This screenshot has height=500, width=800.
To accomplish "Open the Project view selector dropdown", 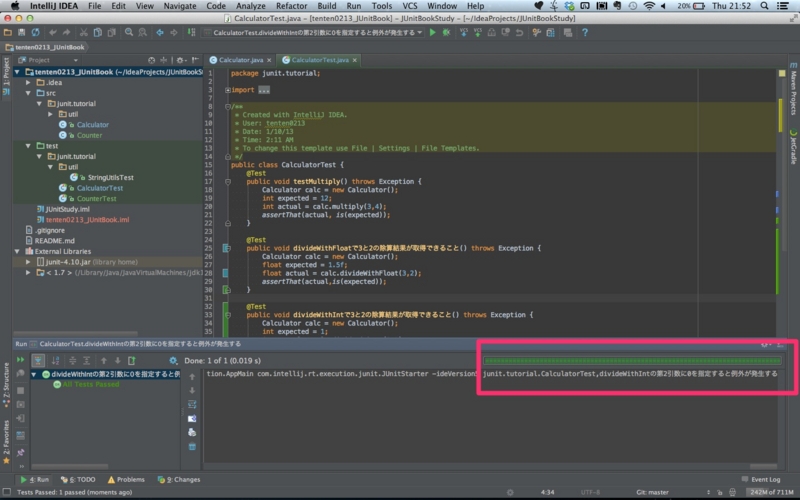I will (48, 60).
